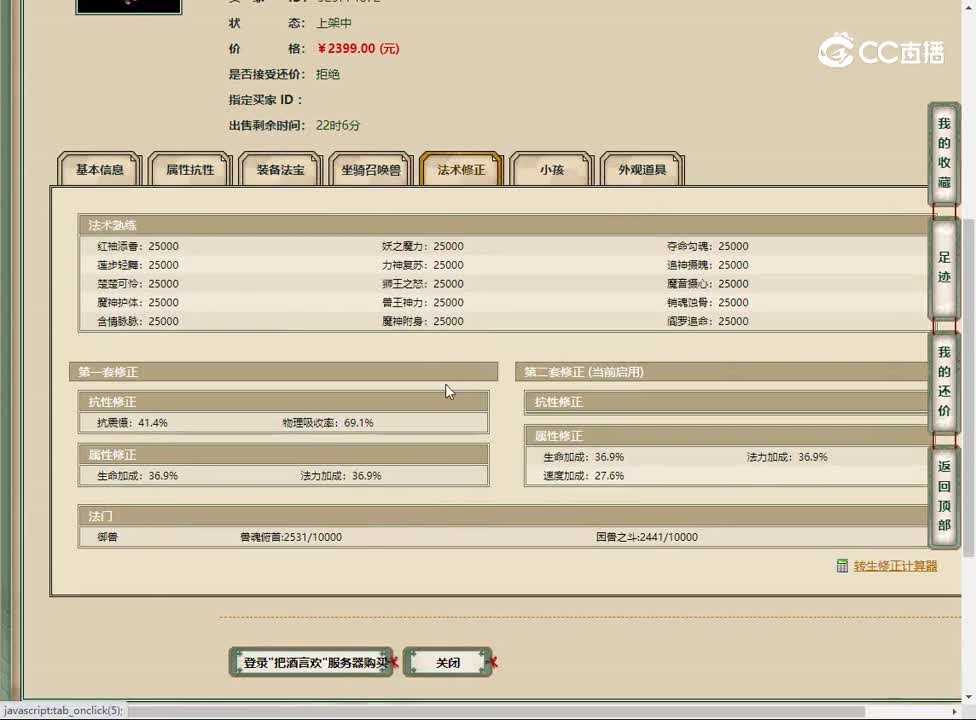Select the 第一套修正 section header

283,372
